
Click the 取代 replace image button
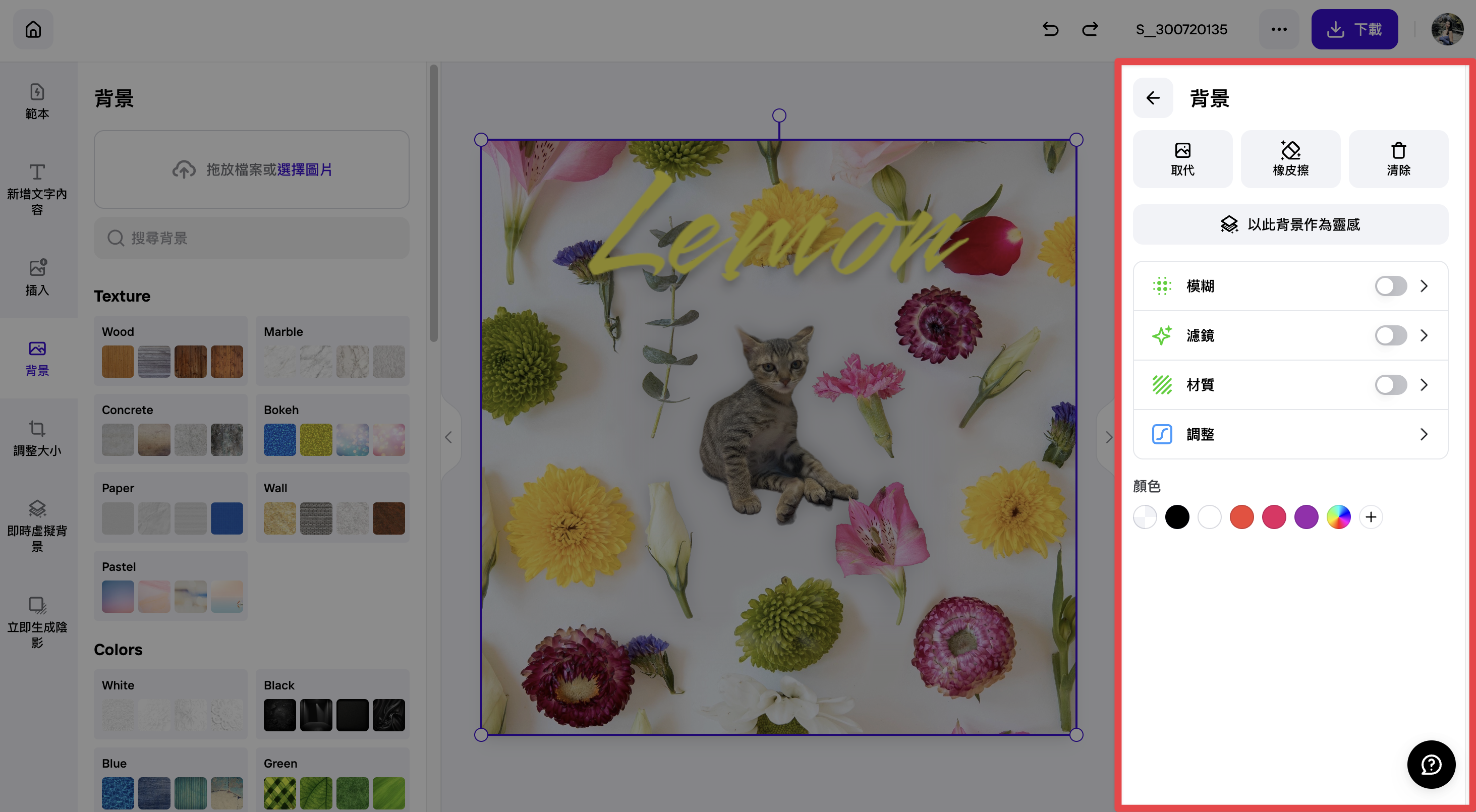point(1182,159)
